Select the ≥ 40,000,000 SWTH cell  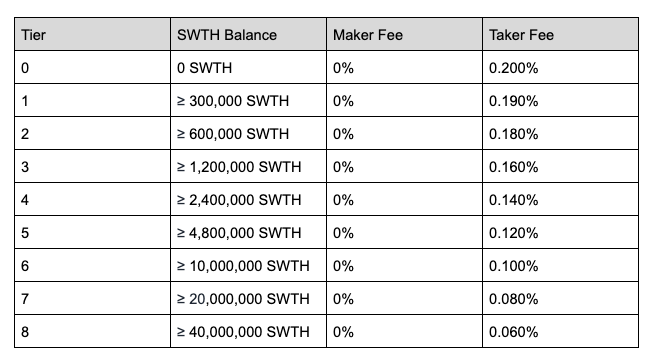click(249, 331)
